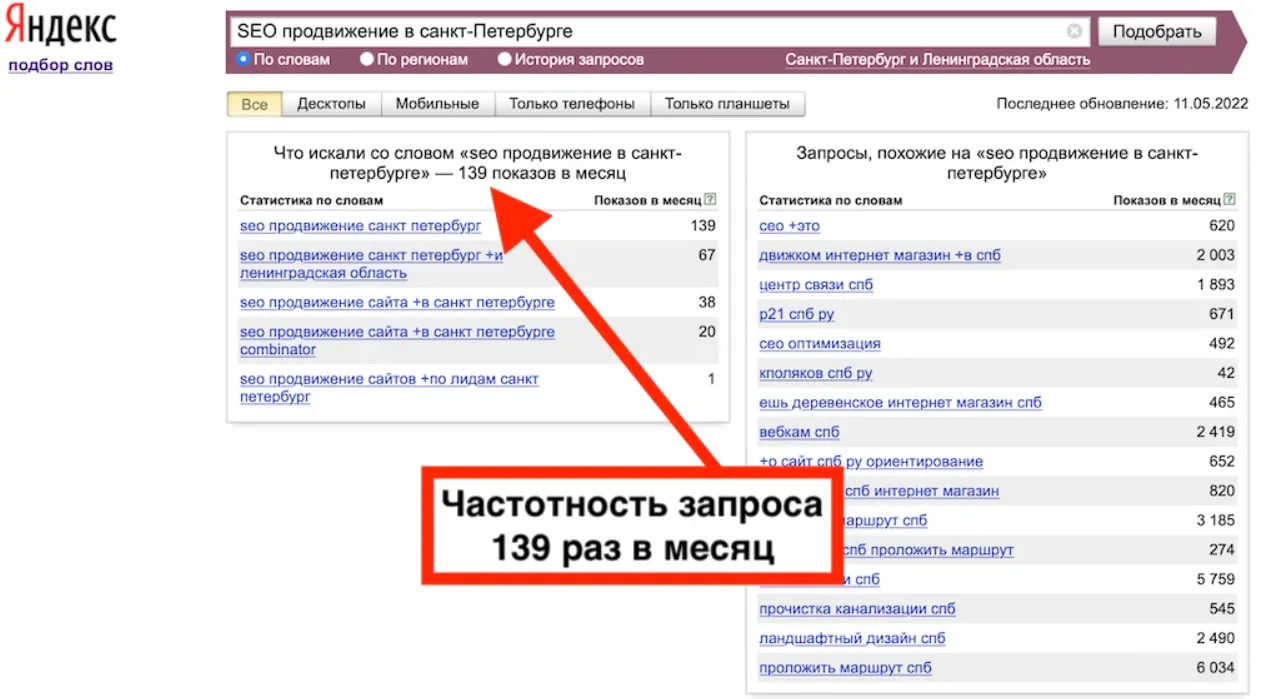This screenshot has width=1264, height=699.
Task: Open 'seo продвижение санкт петербург' keyword link
Action: 360,226
